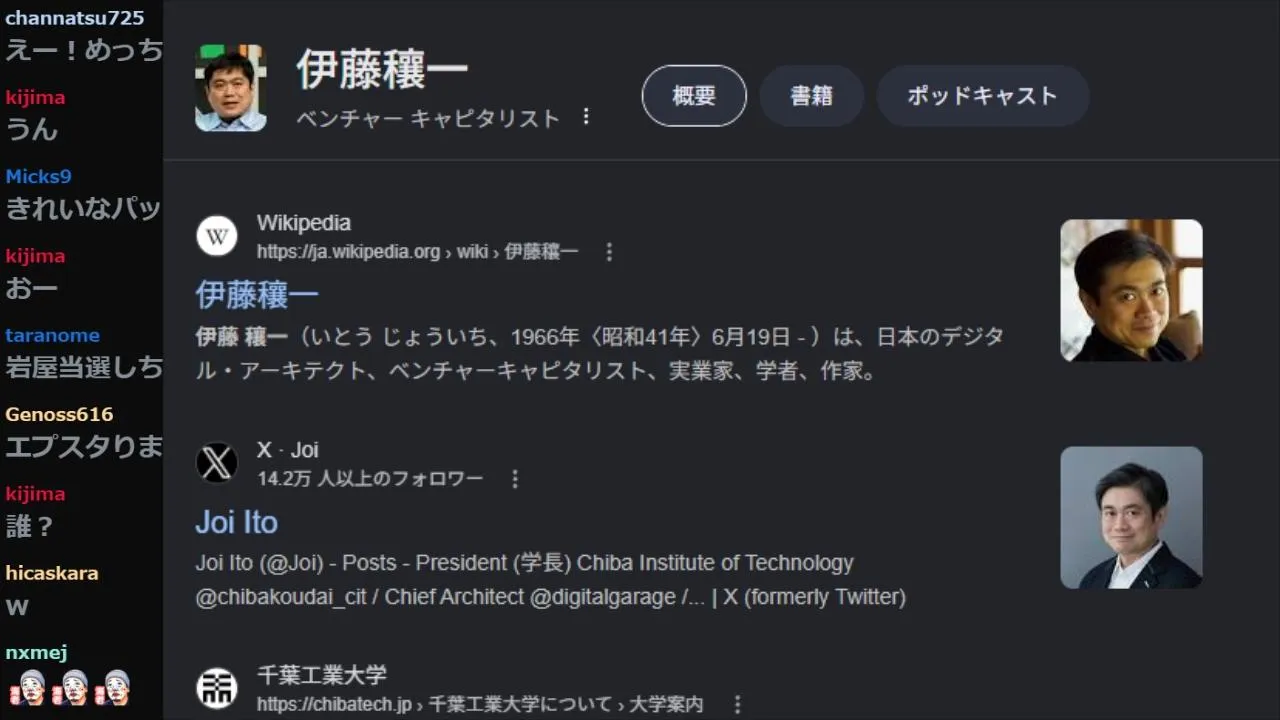Open more options for chibatech.jp result

tap(738, 704)
